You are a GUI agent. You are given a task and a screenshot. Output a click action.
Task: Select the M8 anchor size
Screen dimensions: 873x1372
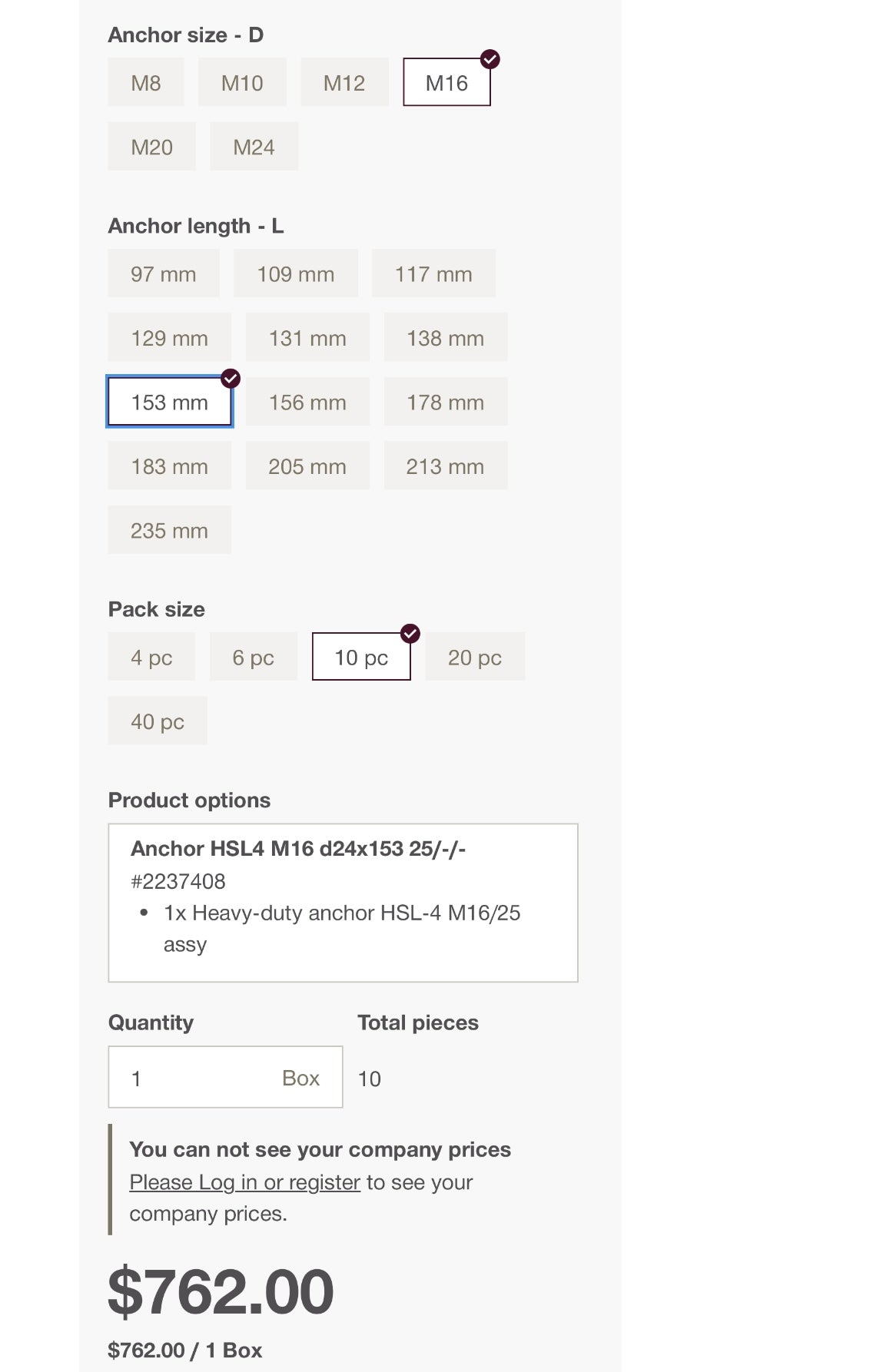coord(146,83)
